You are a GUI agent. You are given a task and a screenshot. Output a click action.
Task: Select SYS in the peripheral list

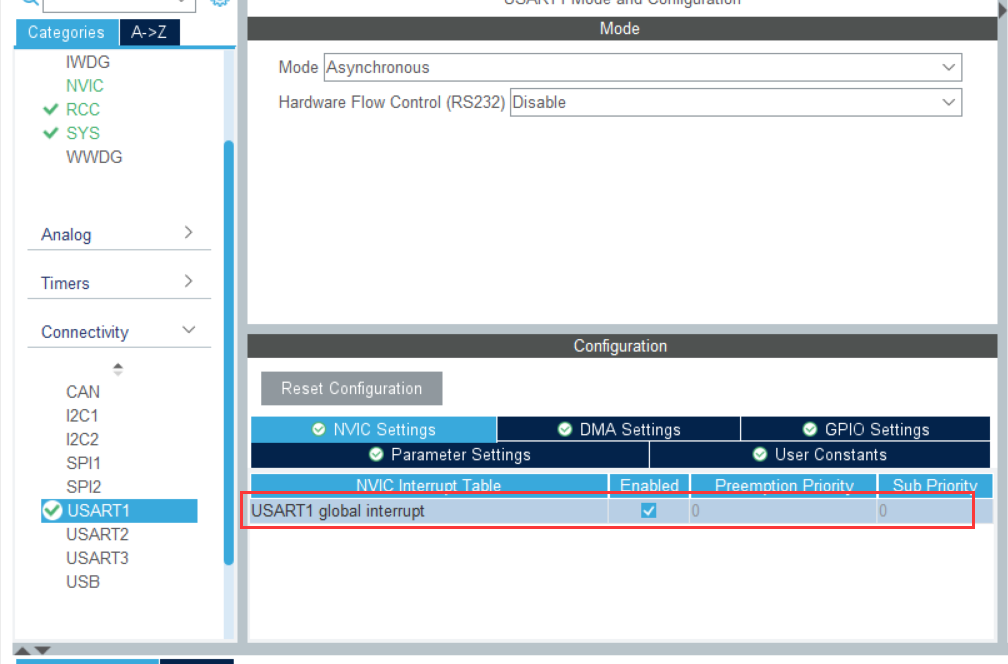pyautogui.click(x=82, y=133)
